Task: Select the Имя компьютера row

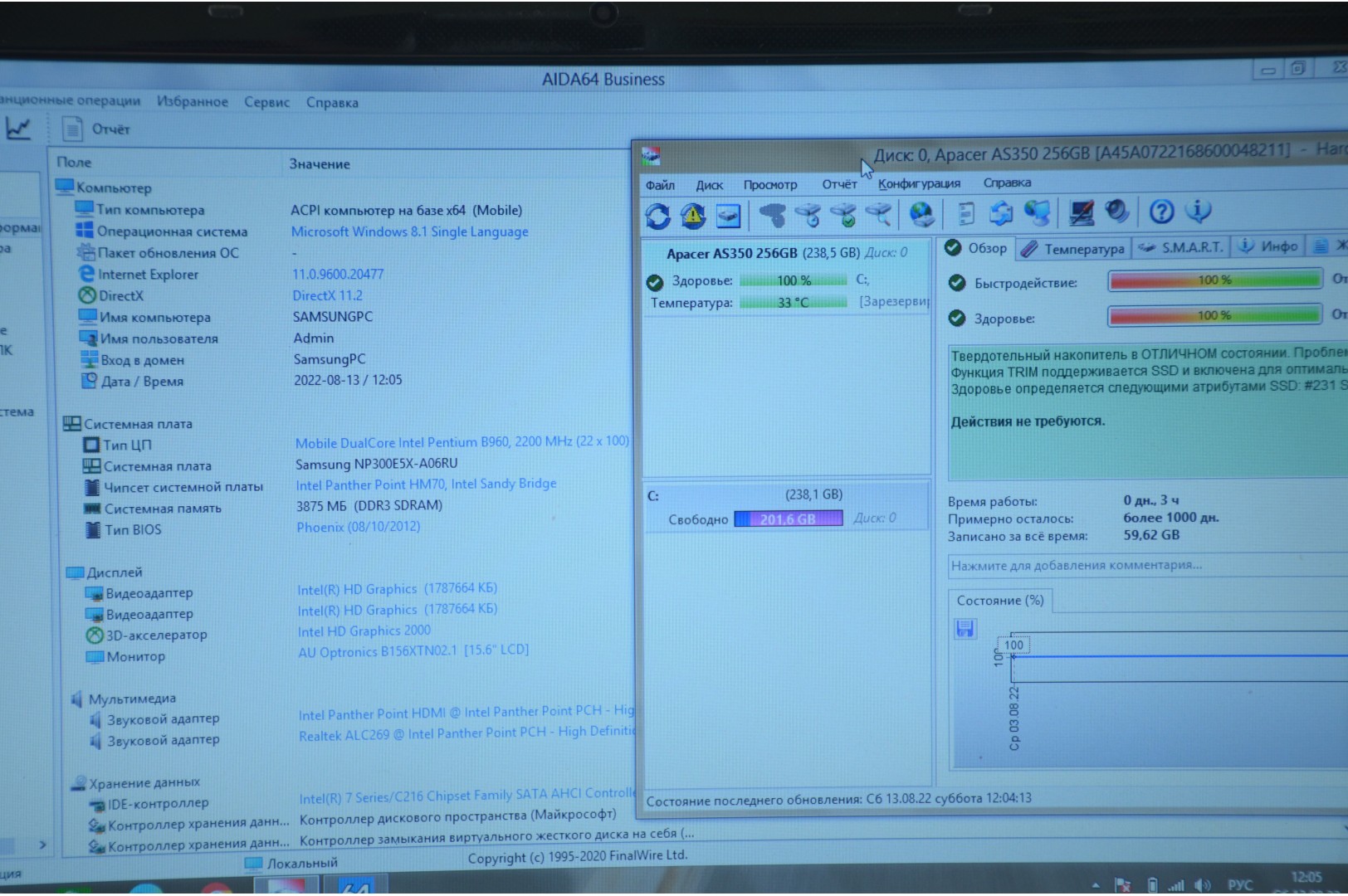Action: coord(145,317)
